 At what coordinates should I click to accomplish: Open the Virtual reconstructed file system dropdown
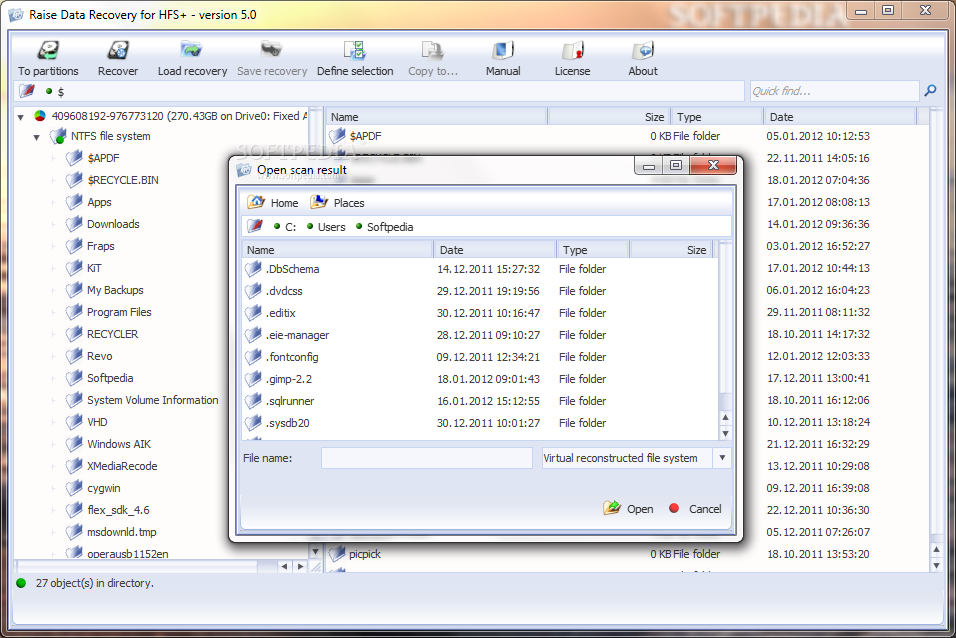[722, 457]
